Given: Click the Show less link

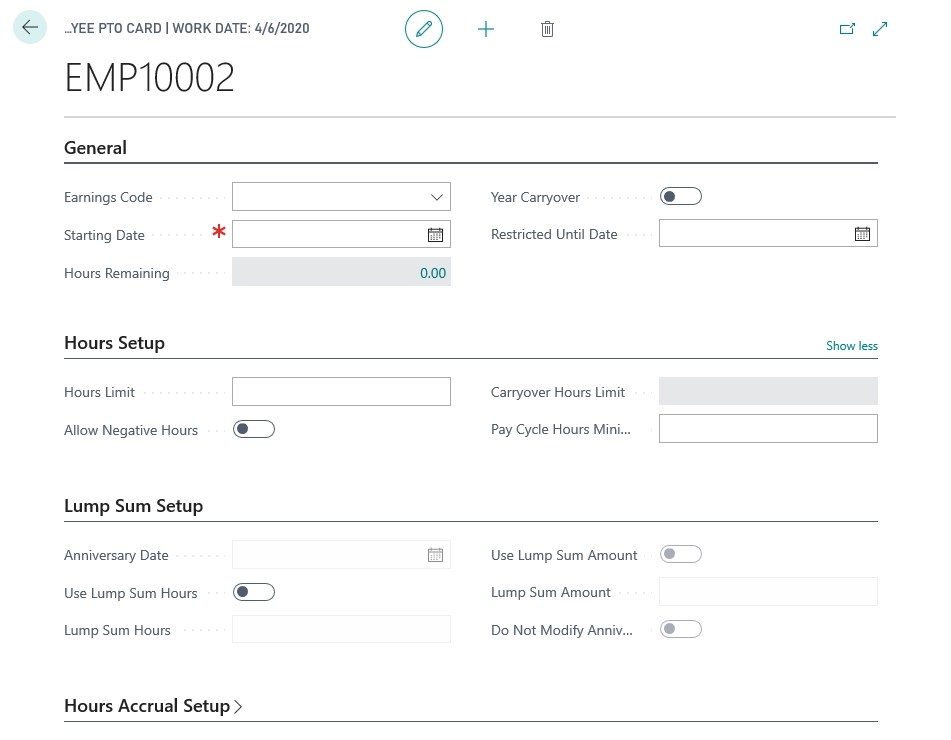Looking at the screenshot, I should 851,345.
